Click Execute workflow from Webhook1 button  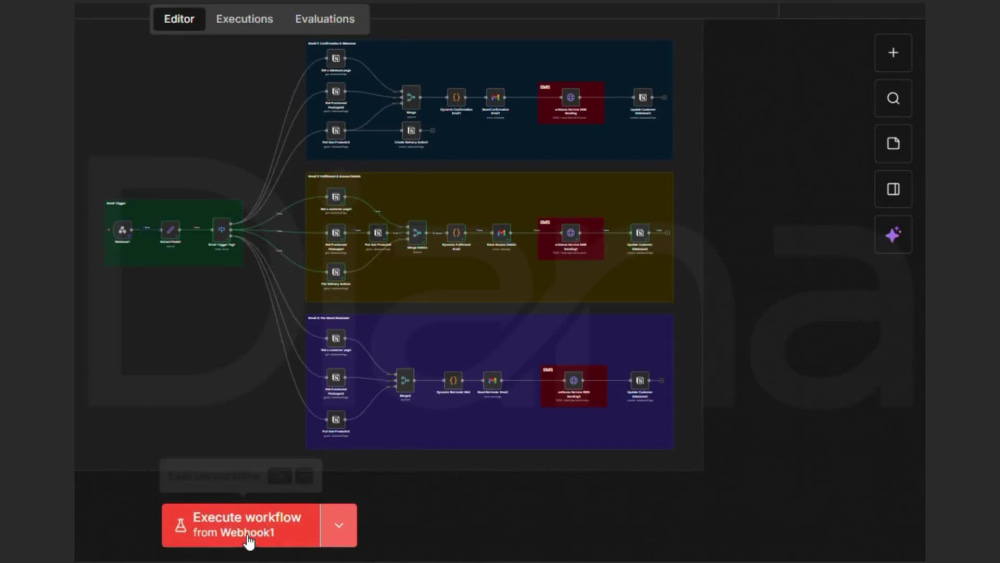coord(241,525)
